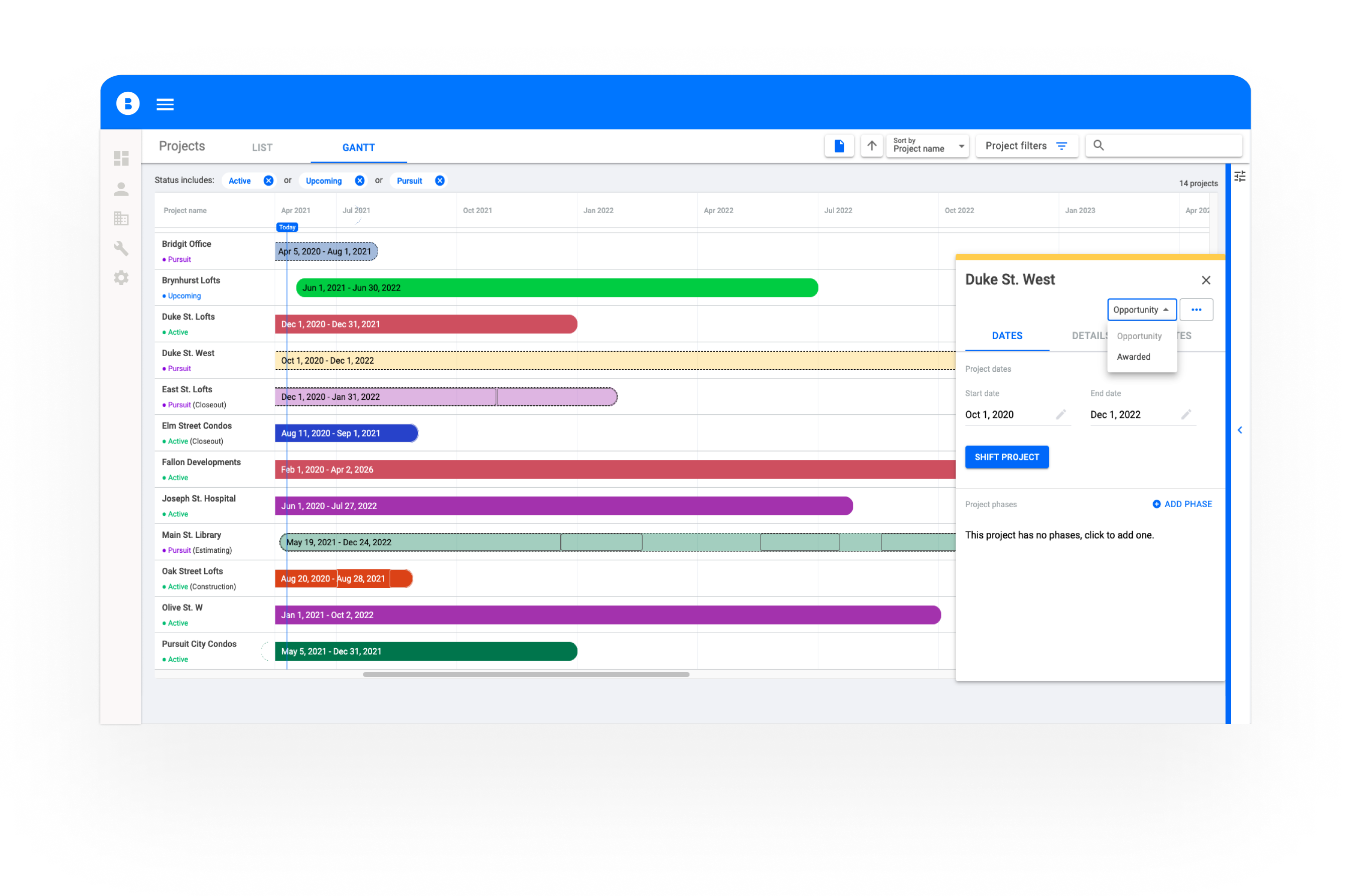The width and height of the screenshot is (1371, 896).
Task: Click the SHIFT PROJECT button
Action: pos(1006,458)
